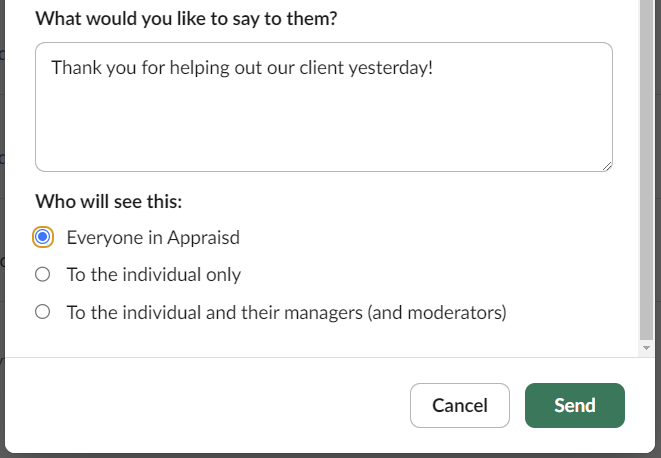
Task: Click blank footer area left of Cancel
Action: (207, 405)
